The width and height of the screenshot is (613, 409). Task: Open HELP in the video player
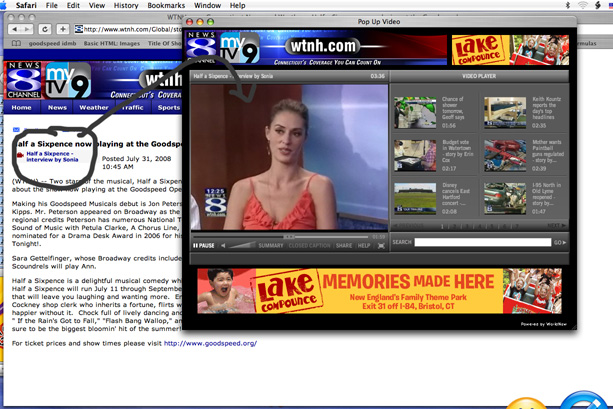[364, 245]
